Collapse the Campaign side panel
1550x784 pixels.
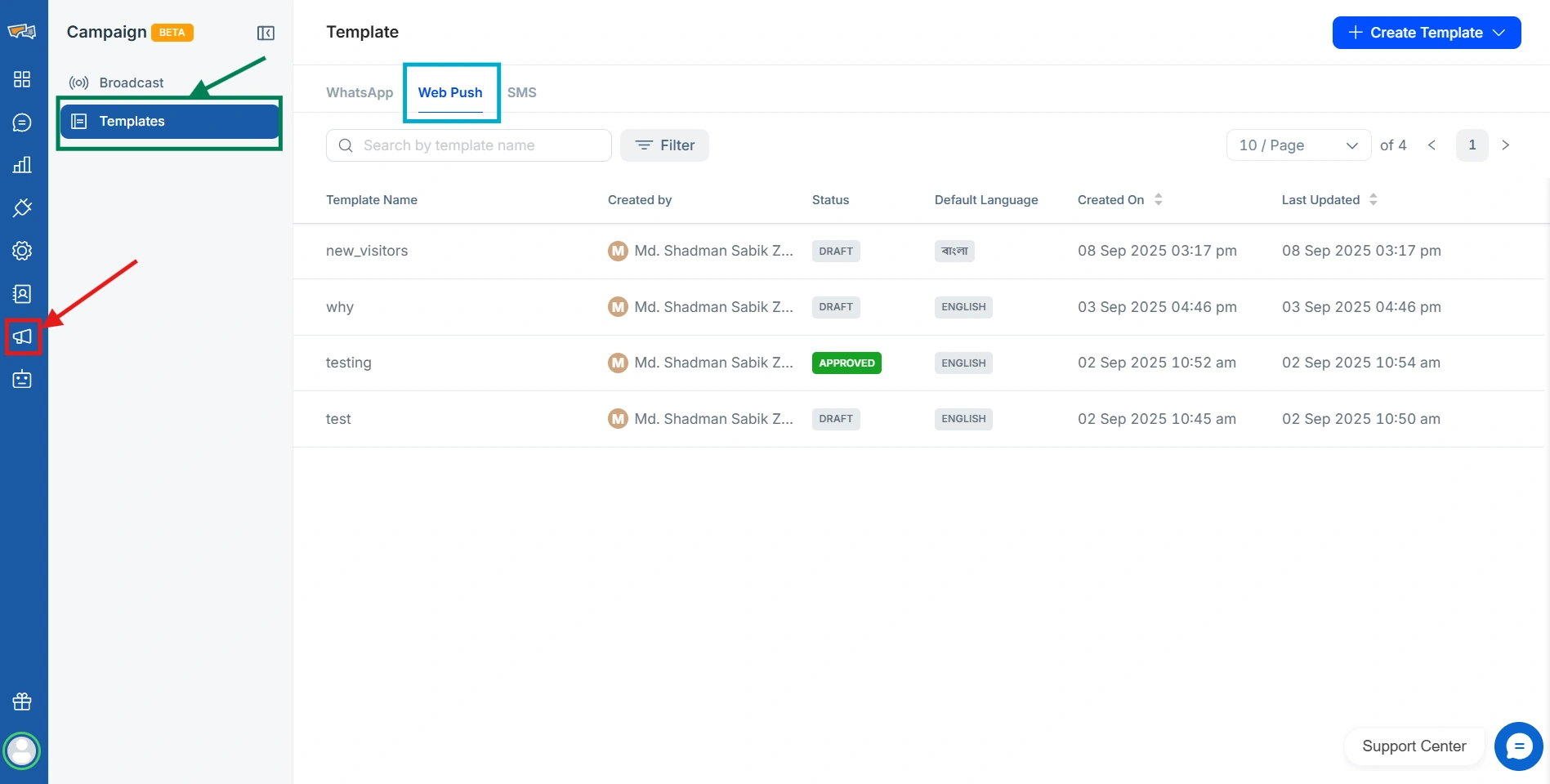click(x=266, y=33)
